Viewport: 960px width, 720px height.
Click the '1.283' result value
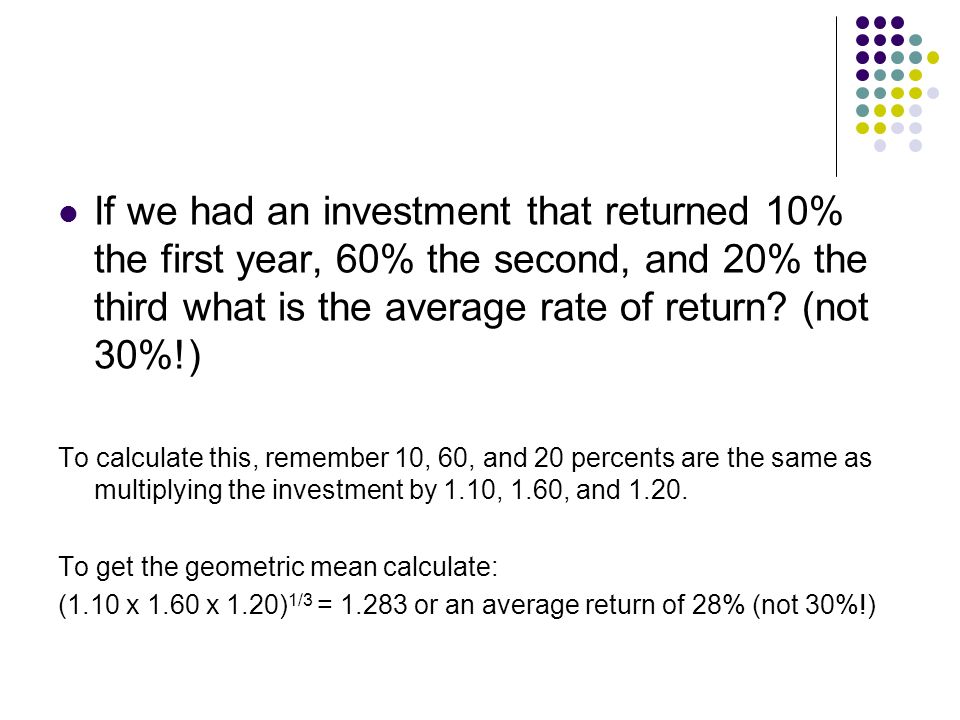click(x=373, y=605)
